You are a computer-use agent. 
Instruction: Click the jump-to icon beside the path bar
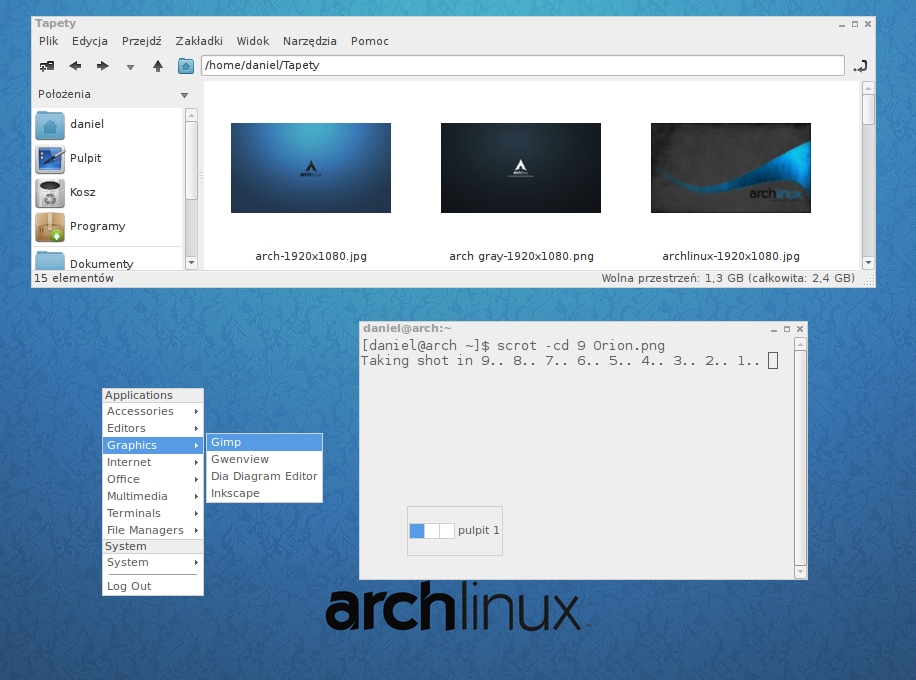coord(860,65)
